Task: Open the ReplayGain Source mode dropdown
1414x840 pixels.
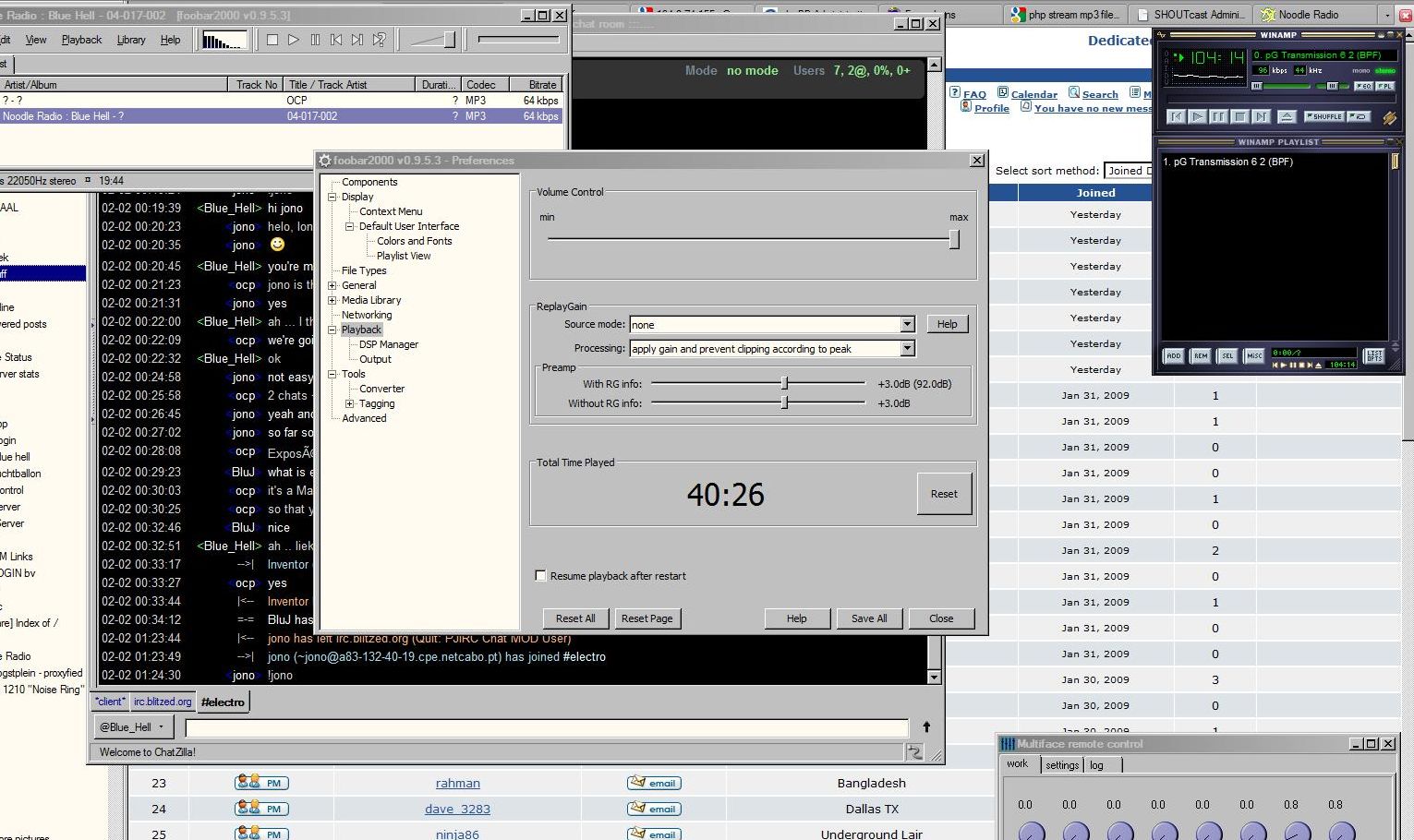Action: (907, 324)
